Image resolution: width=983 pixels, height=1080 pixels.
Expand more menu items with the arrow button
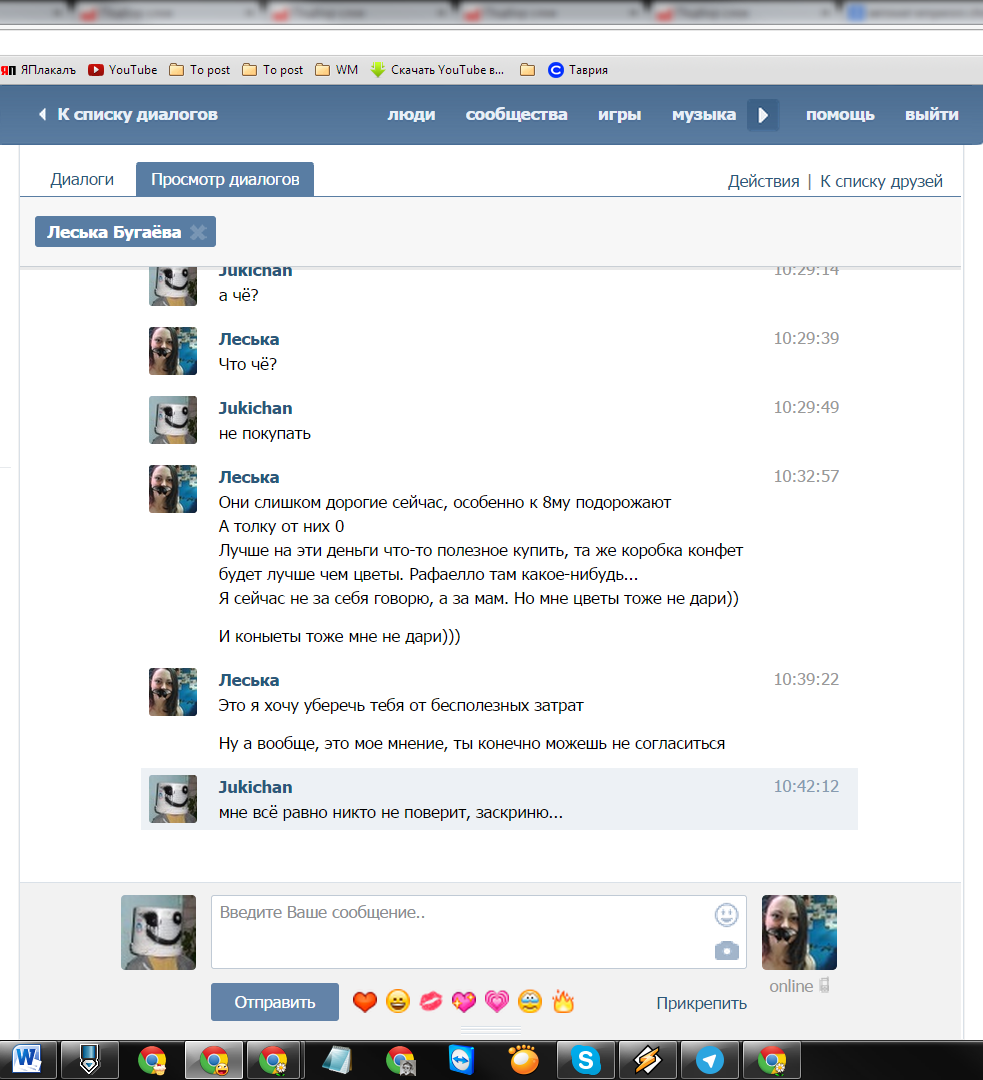pos(763,115)
